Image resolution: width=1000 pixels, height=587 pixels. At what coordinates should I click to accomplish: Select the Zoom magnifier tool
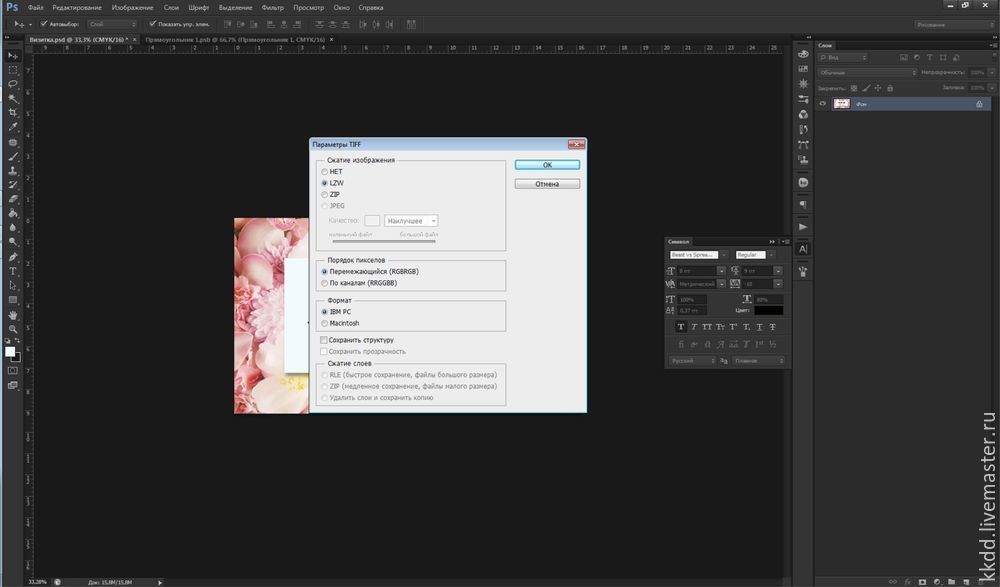coord(13,329)
